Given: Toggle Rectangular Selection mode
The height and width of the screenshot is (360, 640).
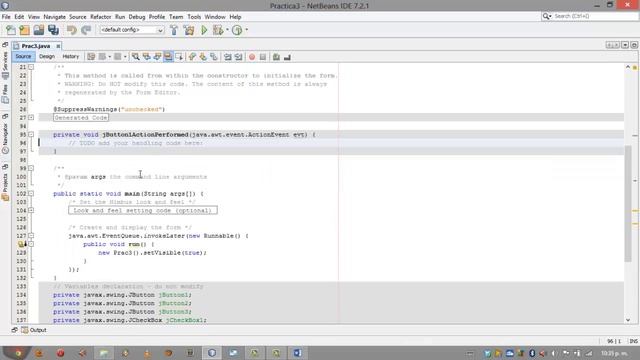Looking at the screenshot, I should (179, 57).
